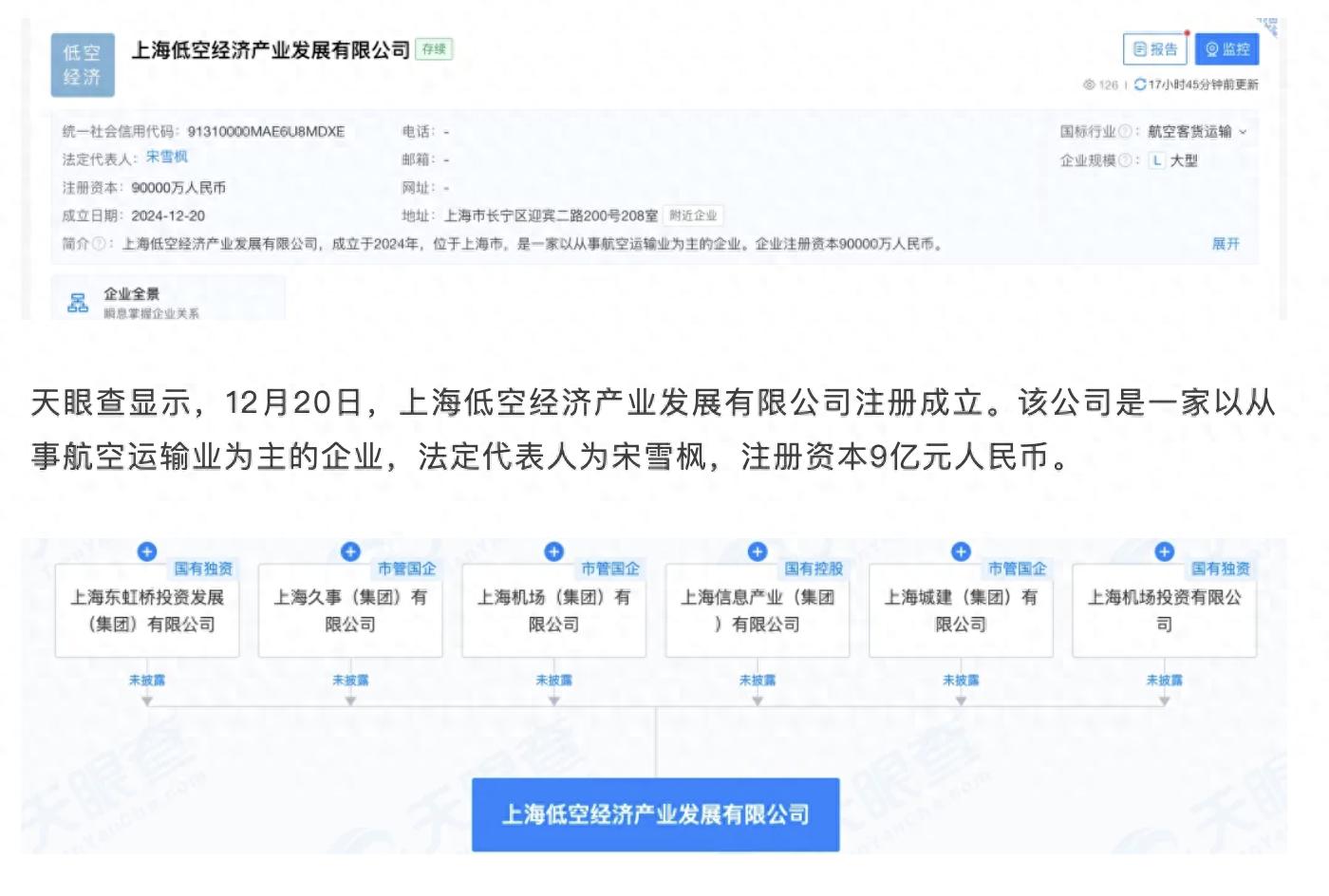The width and height of the screenshot is (1329, 896).
Task: Click the address 上海市长宁区迎宾二路200号208室
Action: pyautogui.click(x=551, y=215)
